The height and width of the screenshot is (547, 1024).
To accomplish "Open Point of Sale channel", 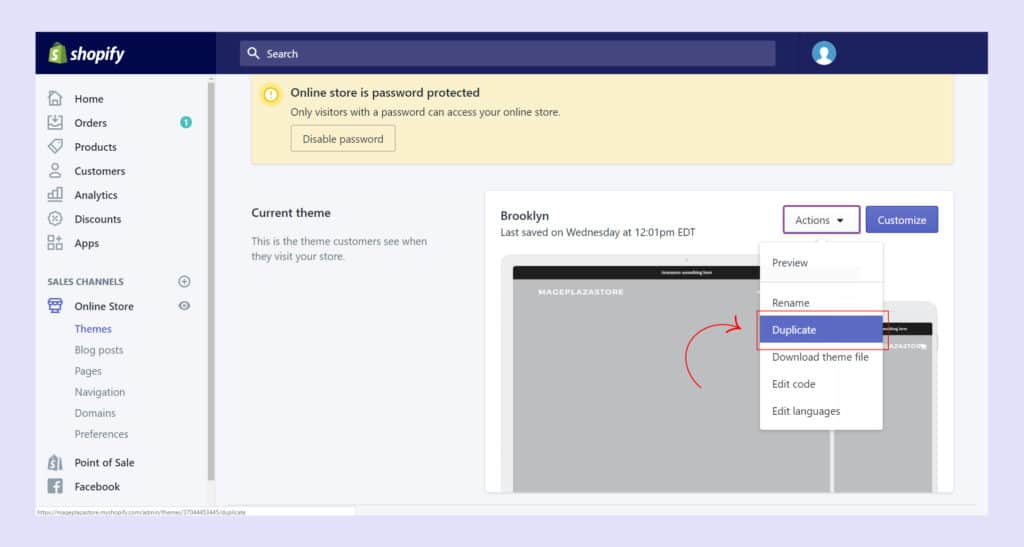I will [x=104, y=463].
